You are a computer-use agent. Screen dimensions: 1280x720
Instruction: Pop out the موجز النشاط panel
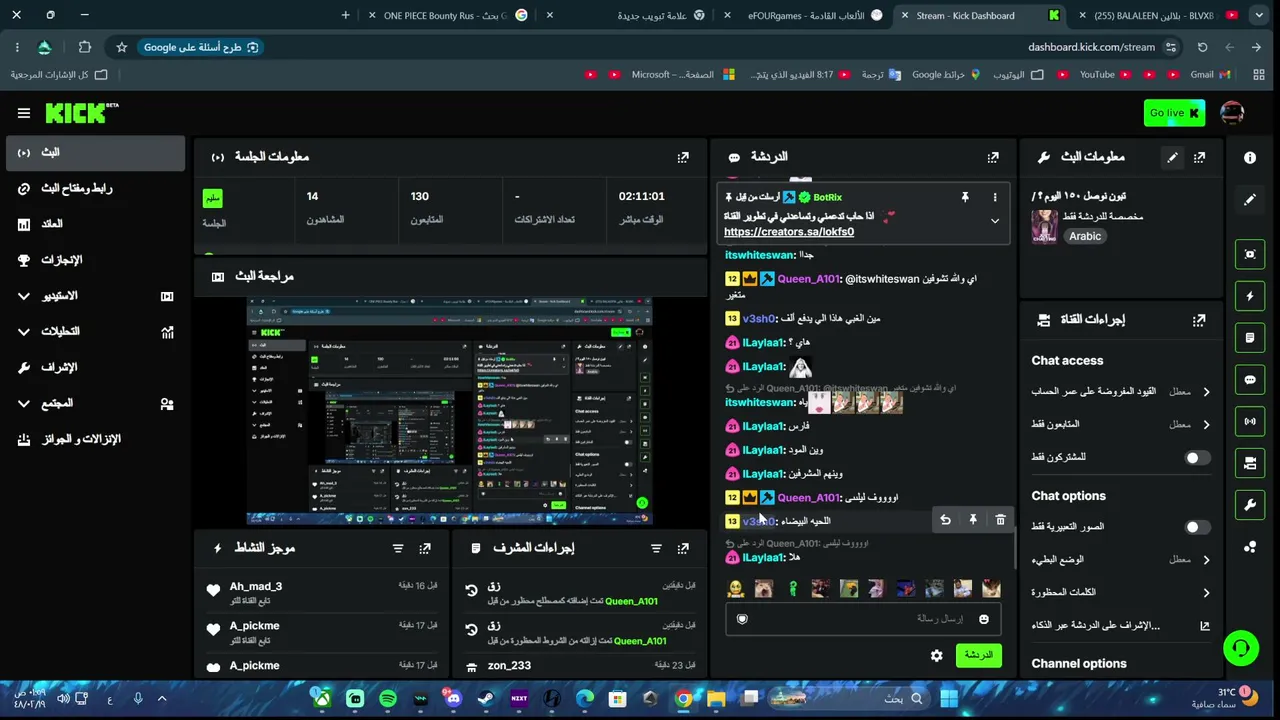coord(425,548)
